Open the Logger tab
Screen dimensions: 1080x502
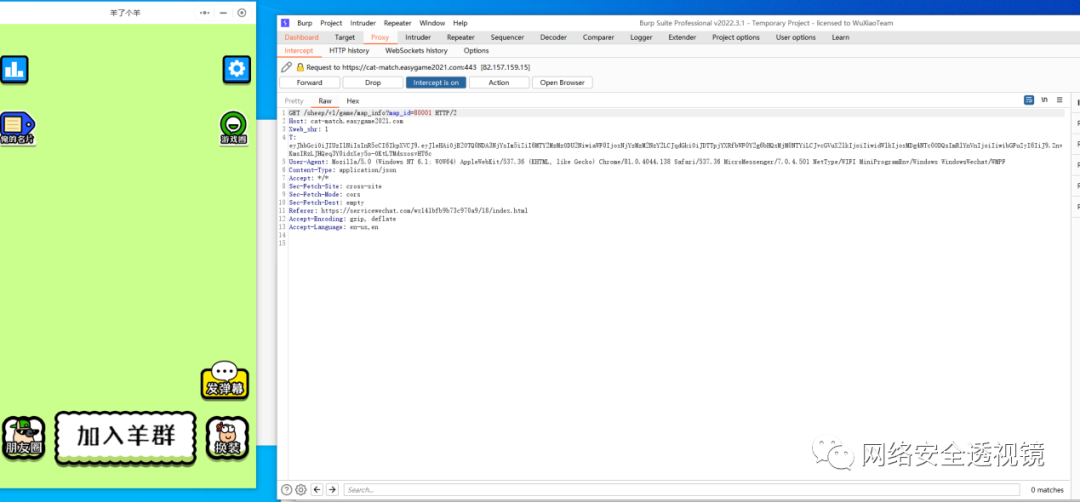641,37
